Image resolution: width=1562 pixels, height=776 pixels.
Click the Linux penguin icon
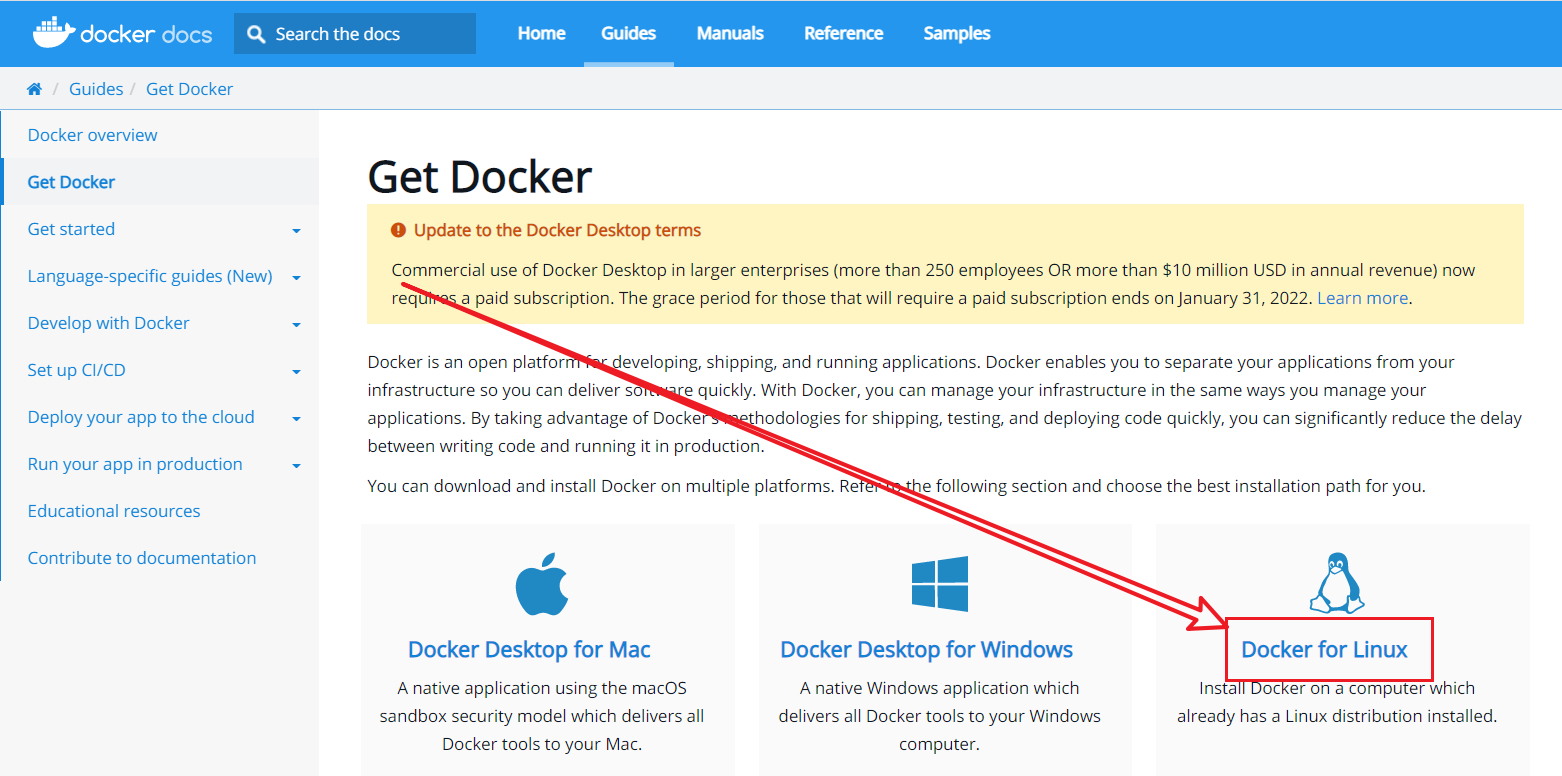tap(1337, 582)
